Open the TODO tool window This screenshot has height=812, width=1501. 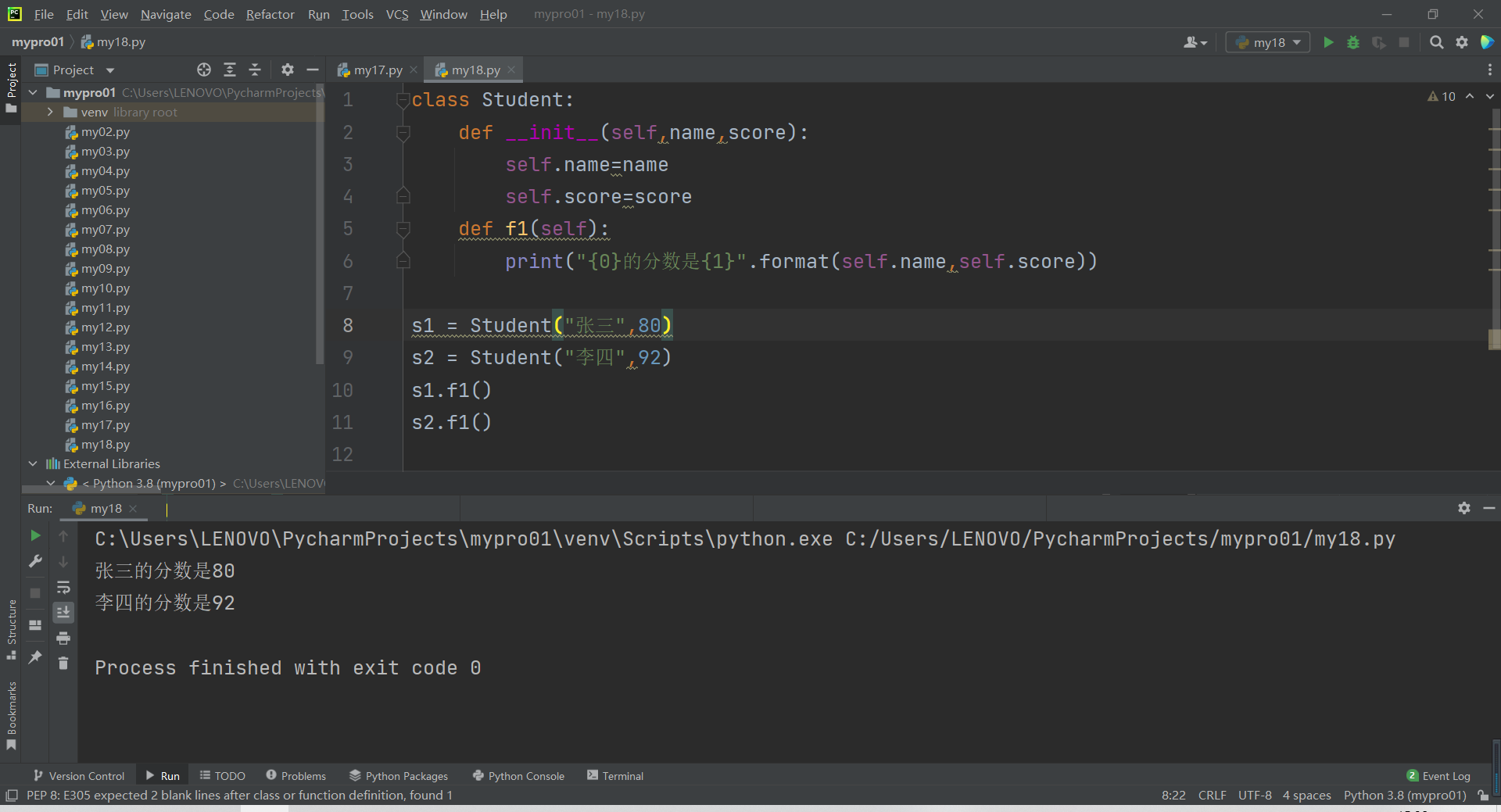coord(223,775)
